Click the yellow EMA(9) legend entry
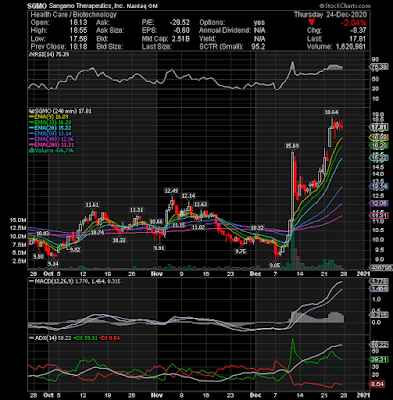The image size is (393, 400). (50, 117)
